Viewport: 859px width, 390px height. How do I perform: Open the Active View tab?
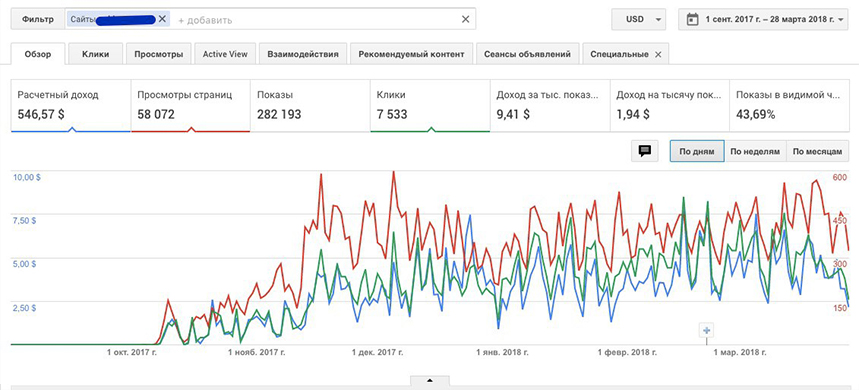tap(225, 54)
